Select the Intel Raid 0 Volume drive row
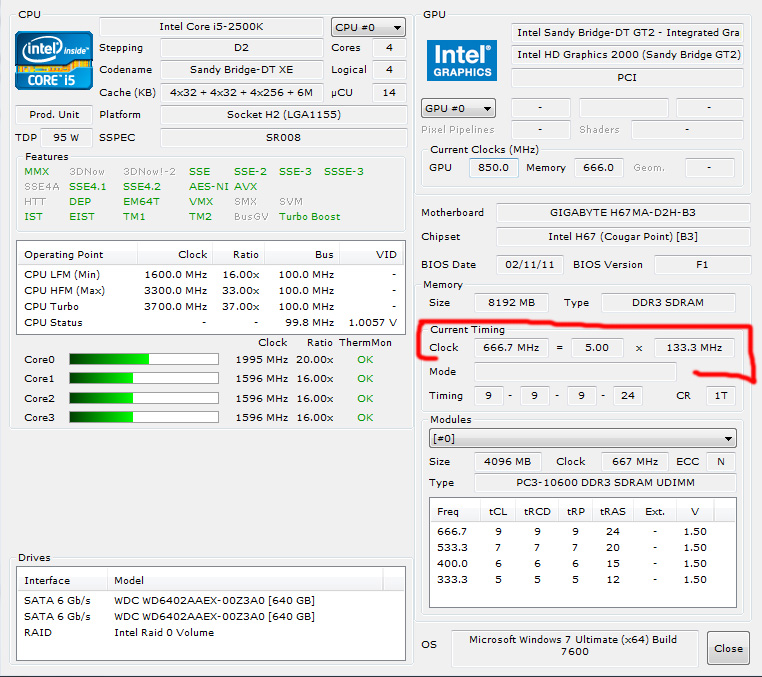 [210, 633]
